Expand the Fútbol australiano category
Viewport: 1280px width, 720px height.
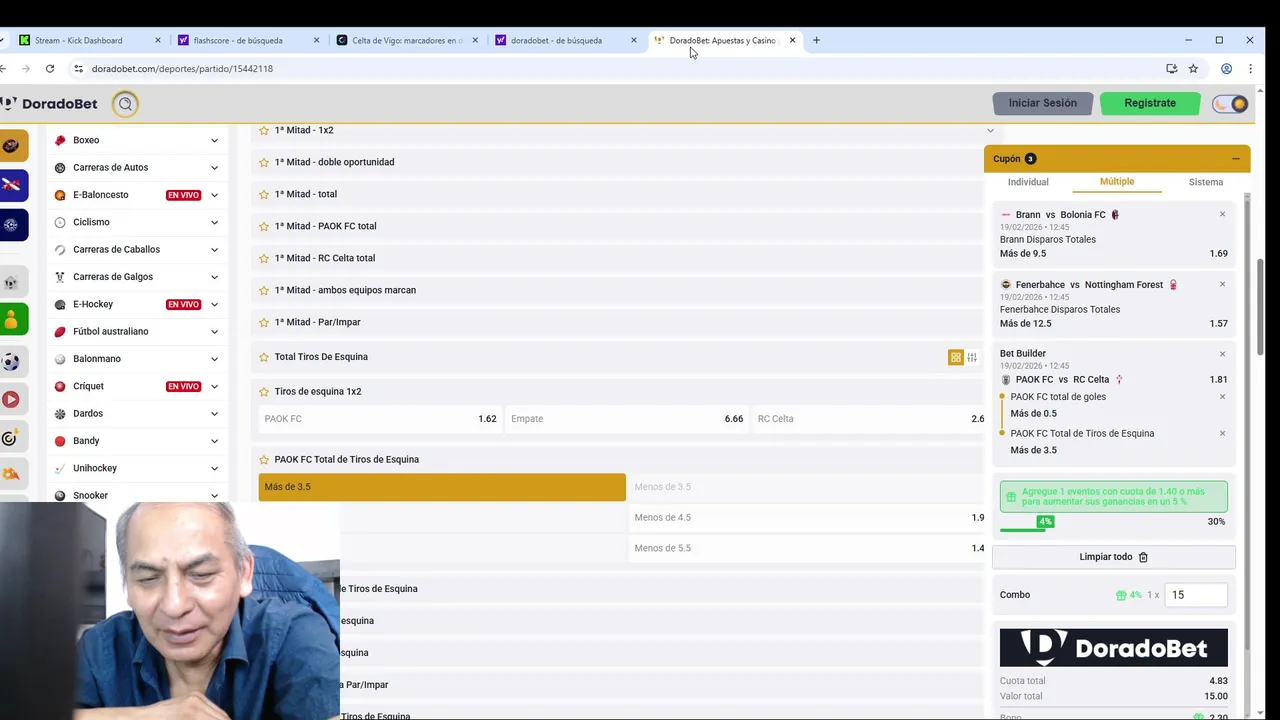[x=214, y=332]
